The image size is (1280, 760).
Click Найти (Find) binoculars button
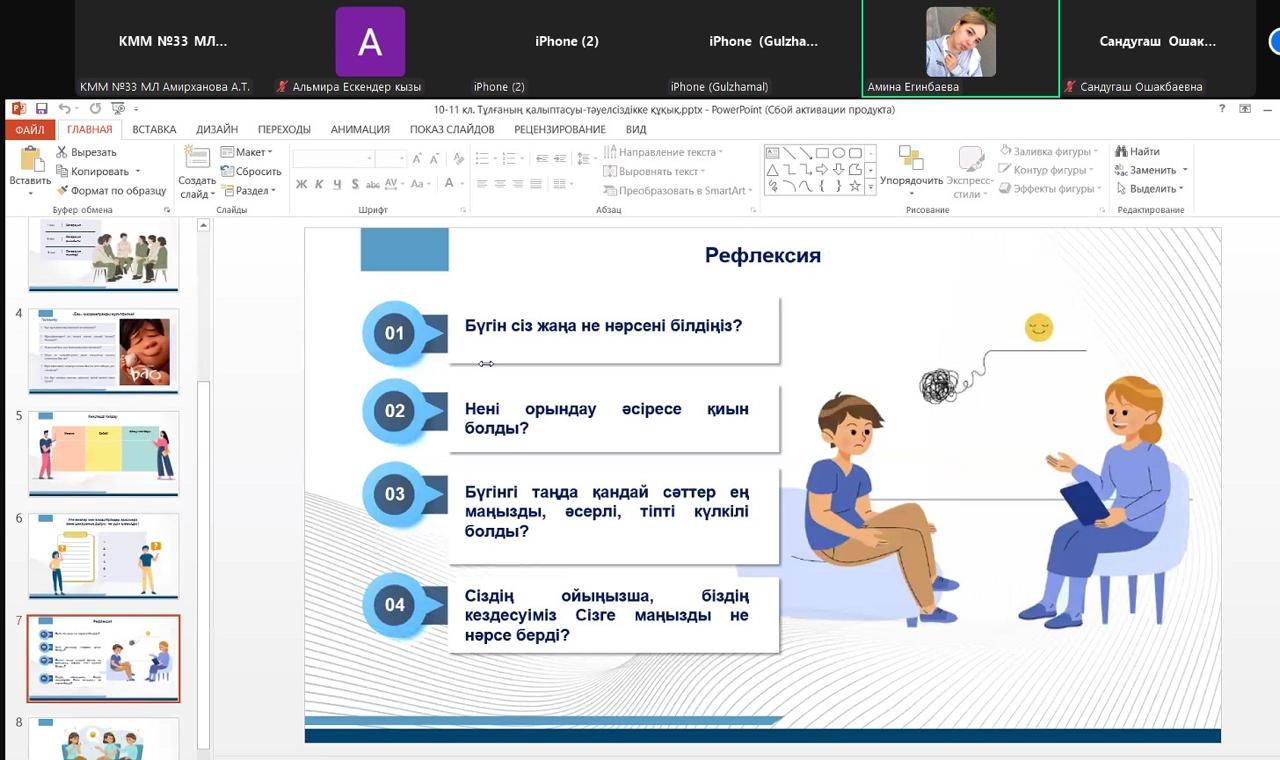[1138, 152]
